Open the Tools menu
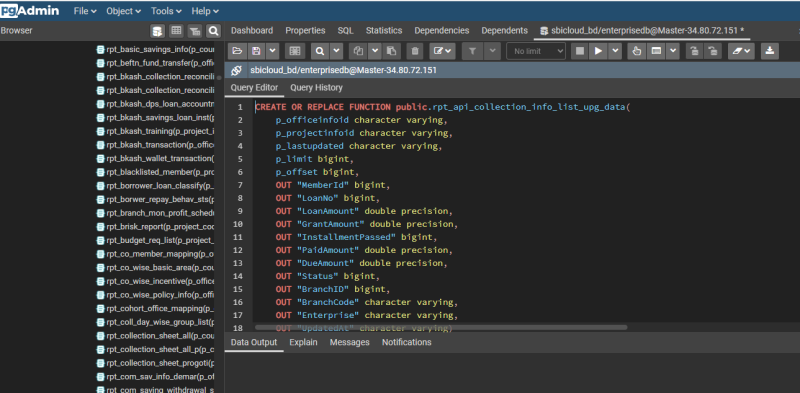The image size is (800, 393). [x=166, y=11]
